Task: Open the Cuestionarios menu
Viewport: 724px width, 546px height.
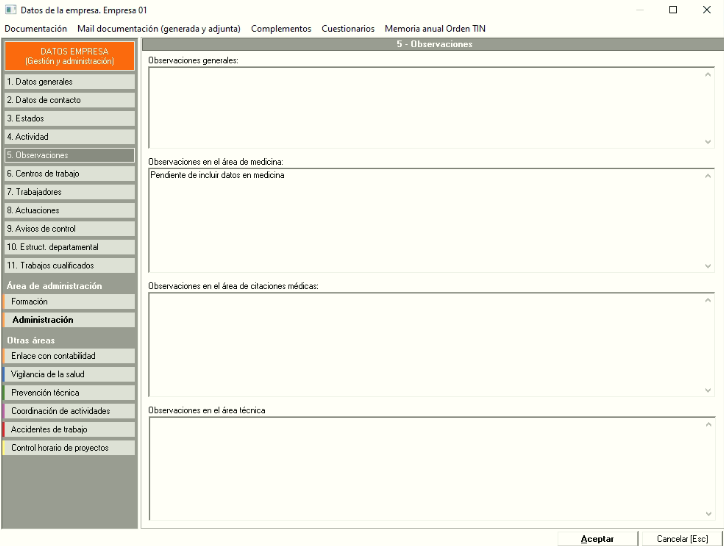Action: (348, 29)
